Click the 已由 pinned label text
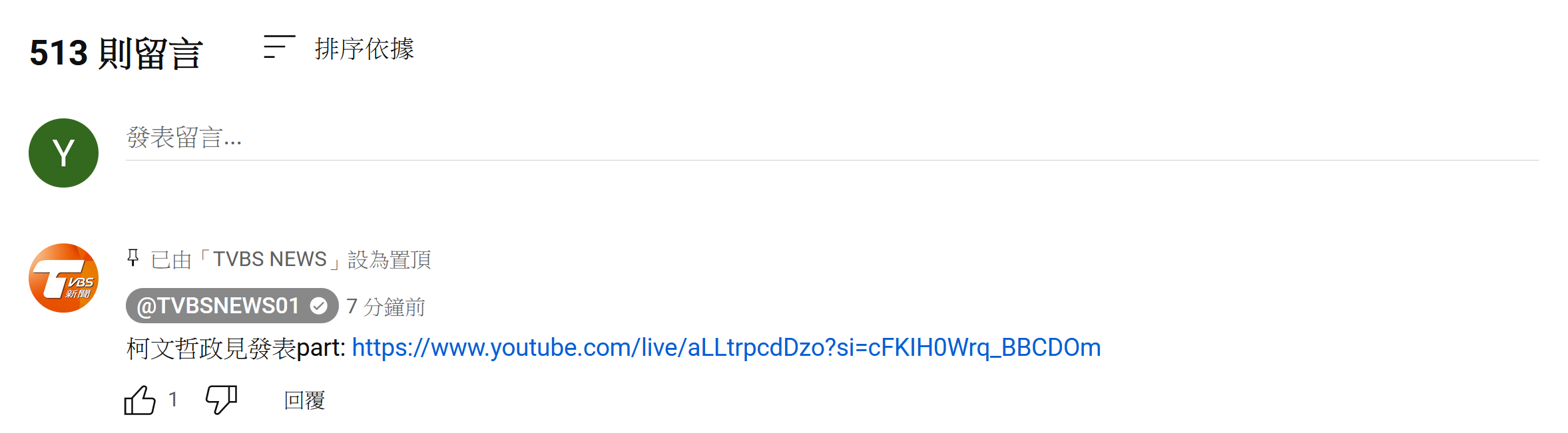 click(x=170, y=259)
